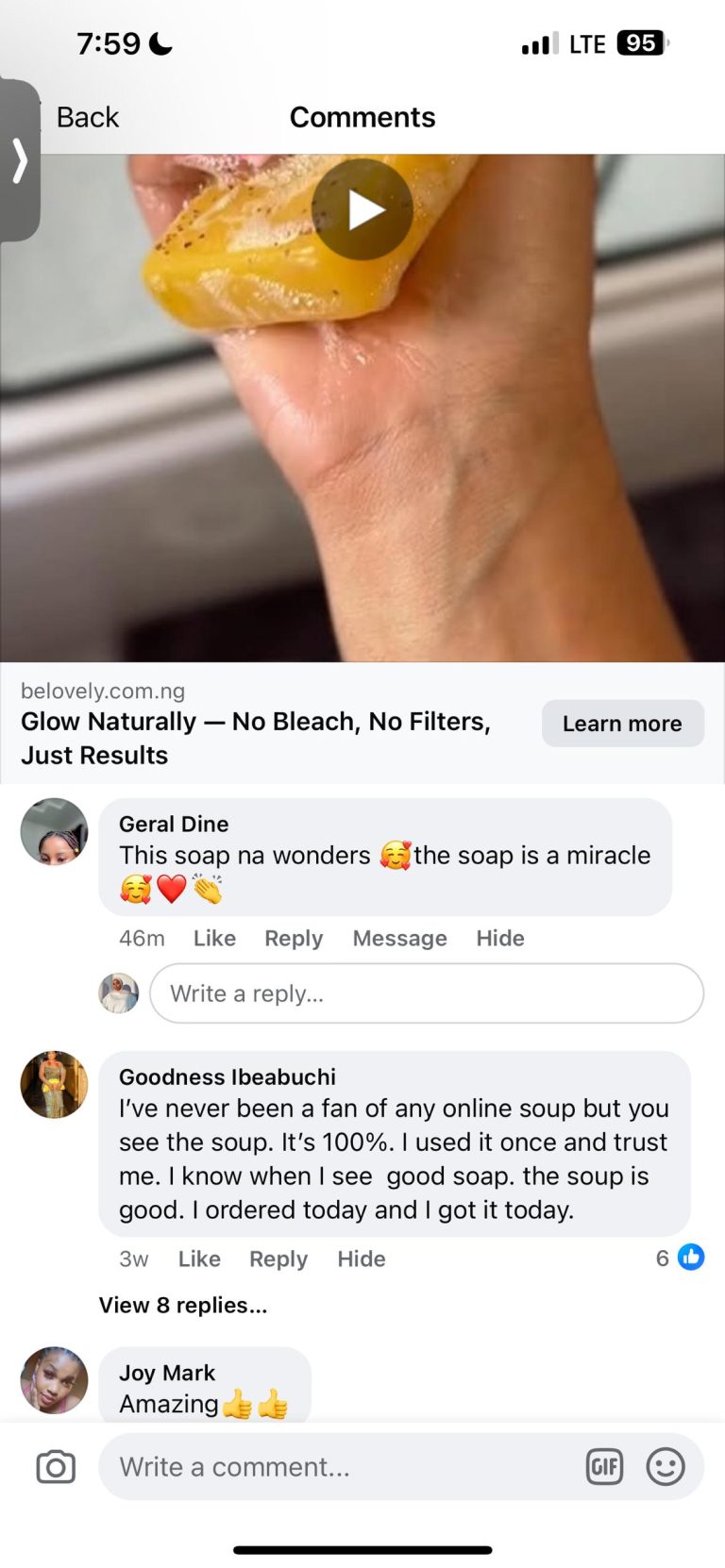Tap the blue like reaction icon
Screen dimensions: 725x1568
[x=691, y=1258]
